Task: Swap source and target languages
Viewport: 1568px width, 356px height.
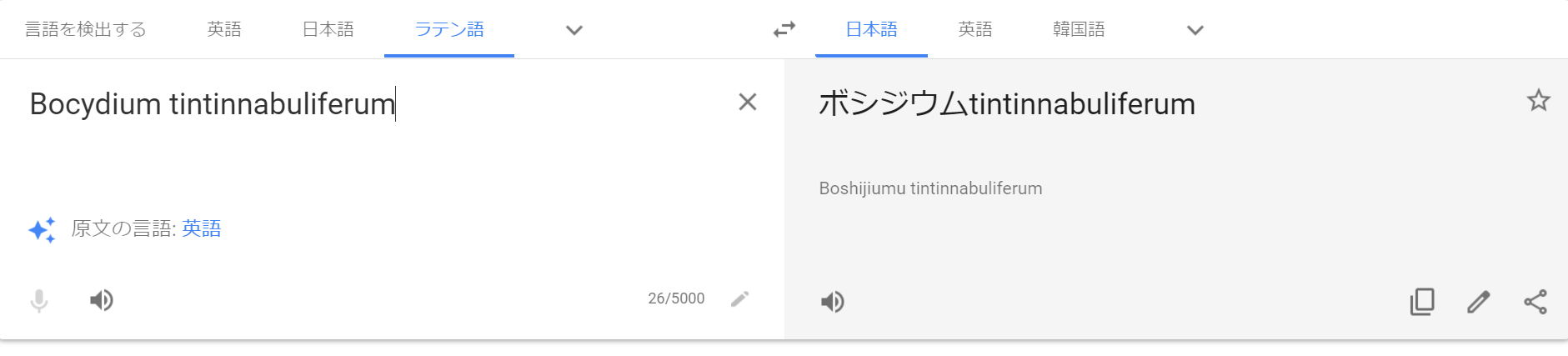Action: 784,30
